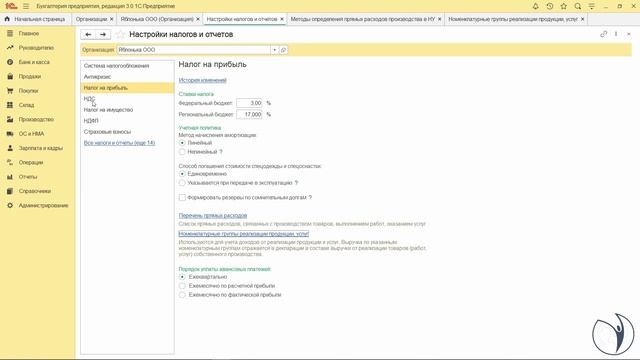
Task: Copy link to this page icon
Action: click(603, 34)
